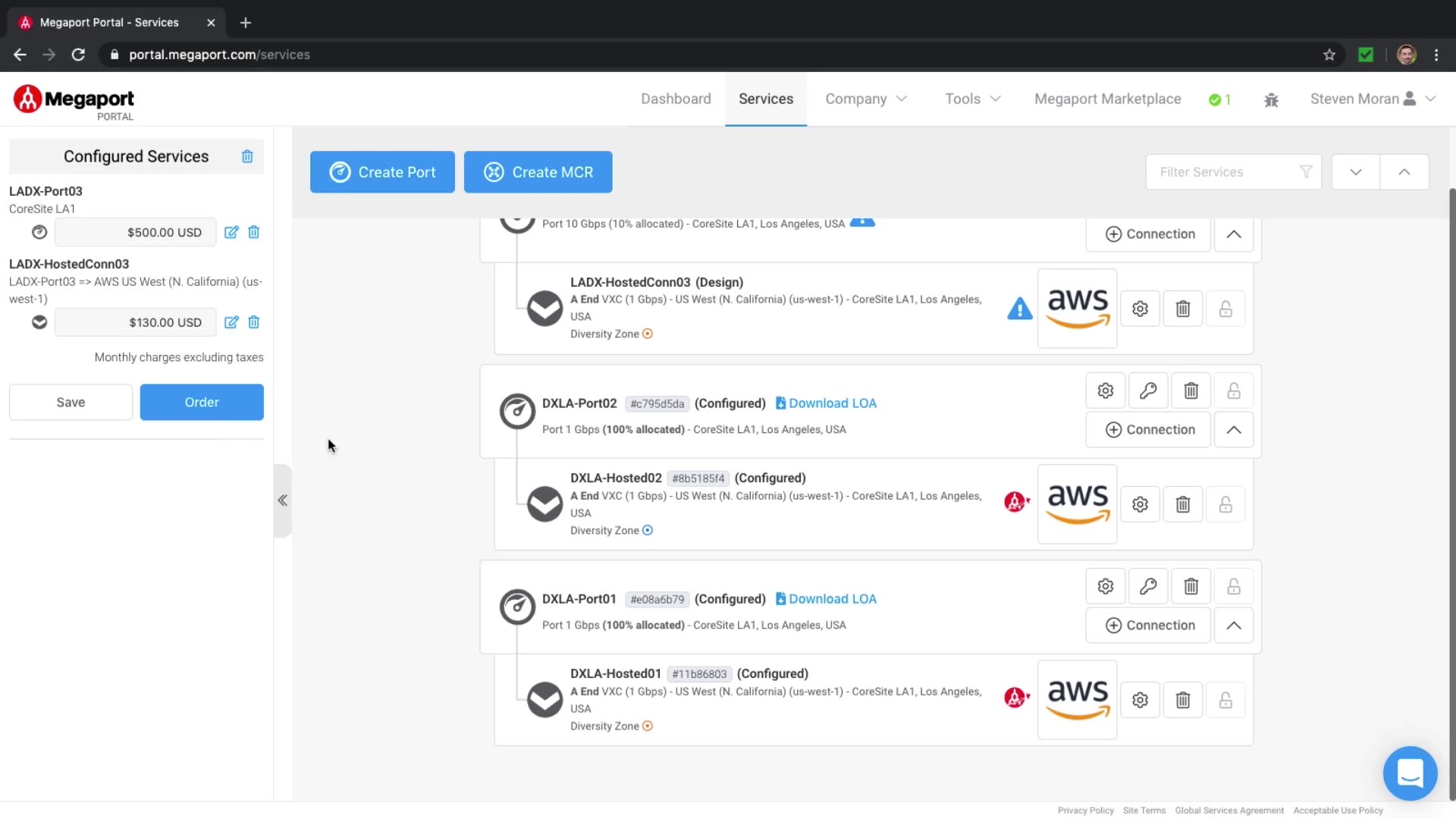Toggle the lock on DXLA-Port02
Image resolution: width=1456 pixels, height=819 pixels.
click(x=1233, y=391)
